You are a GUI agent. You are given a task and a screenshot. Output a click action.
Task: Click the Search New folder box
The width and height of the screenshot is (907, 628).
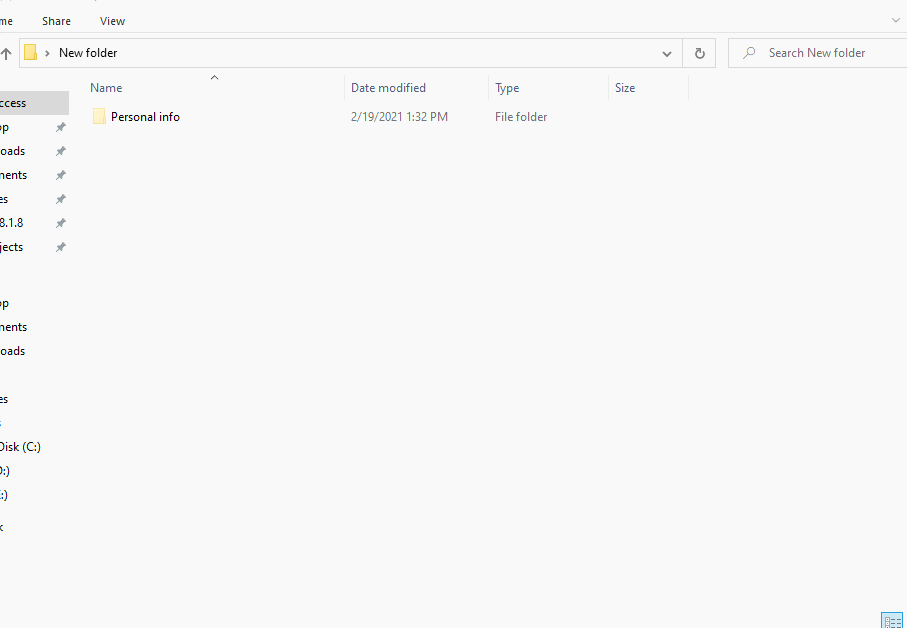(x=818, y=53)
